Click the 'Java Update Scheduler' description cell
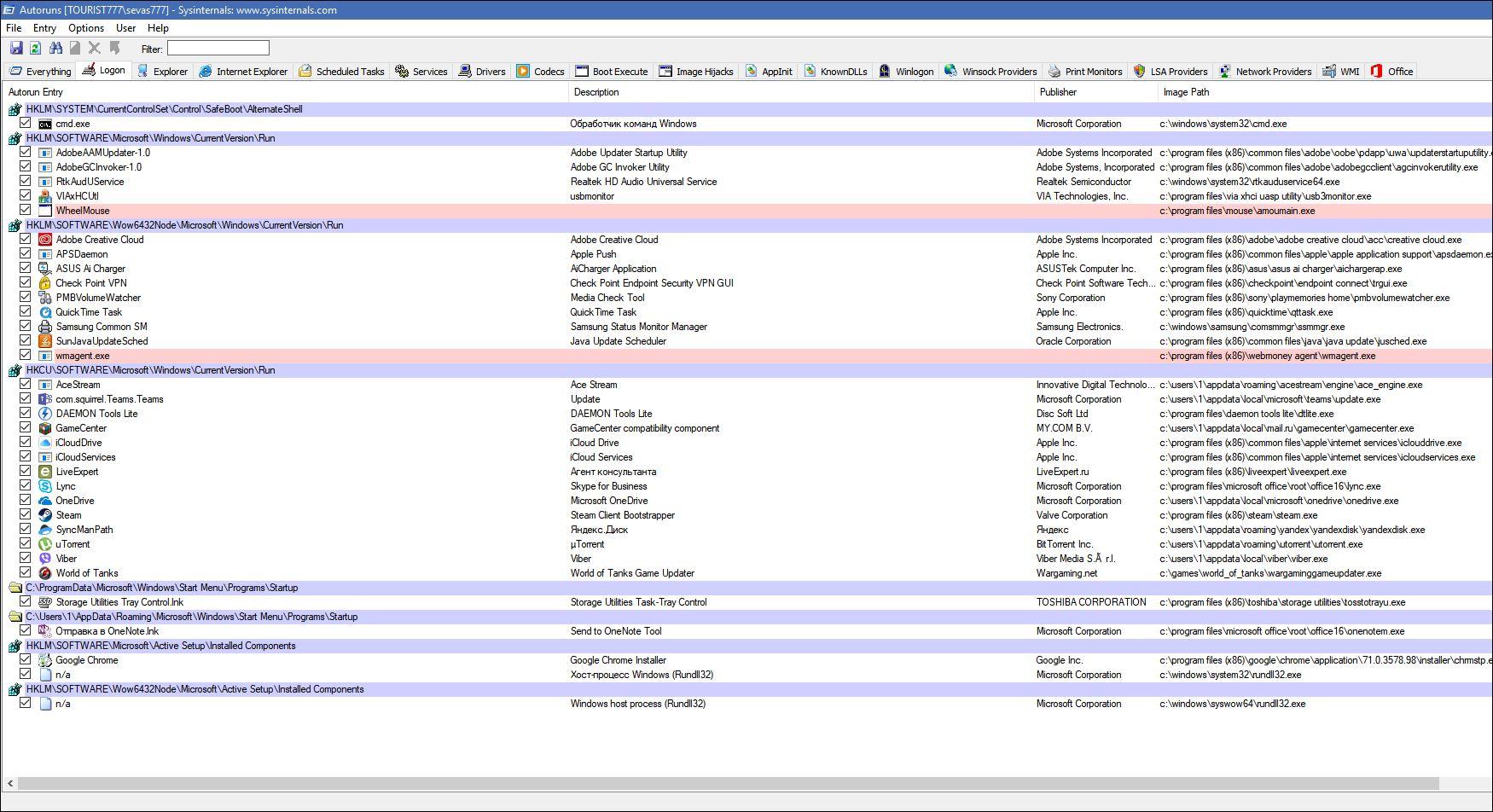1493x812 pixels. [619, 341]
